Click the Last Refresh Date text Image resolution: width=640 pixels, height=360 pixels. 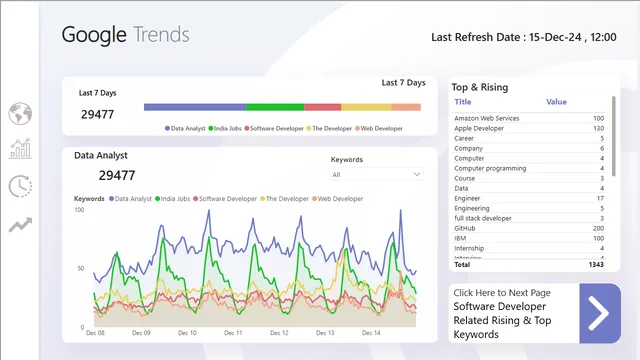(x=524, y=37)
